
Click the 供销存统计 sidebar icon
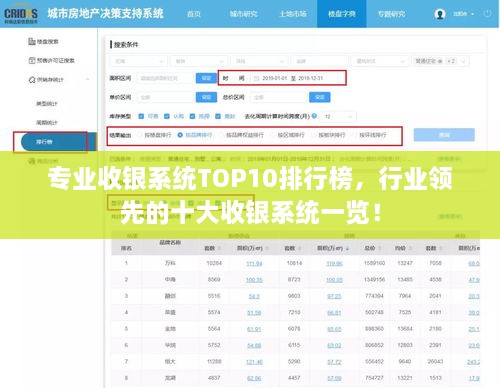[x=32, y=80]
